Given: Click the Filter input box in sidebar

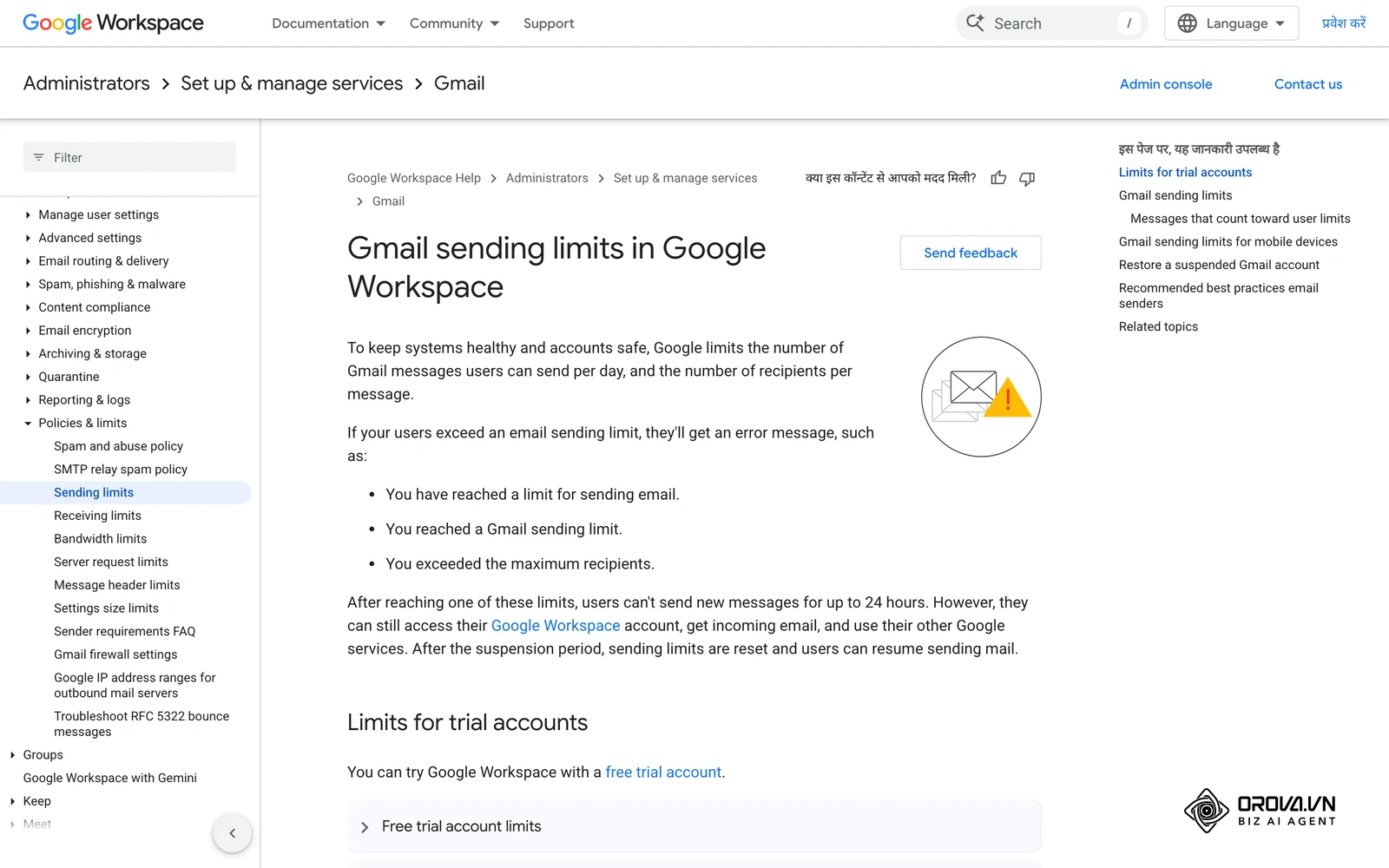Looking at the screenshot, I should tap(129, 157).
